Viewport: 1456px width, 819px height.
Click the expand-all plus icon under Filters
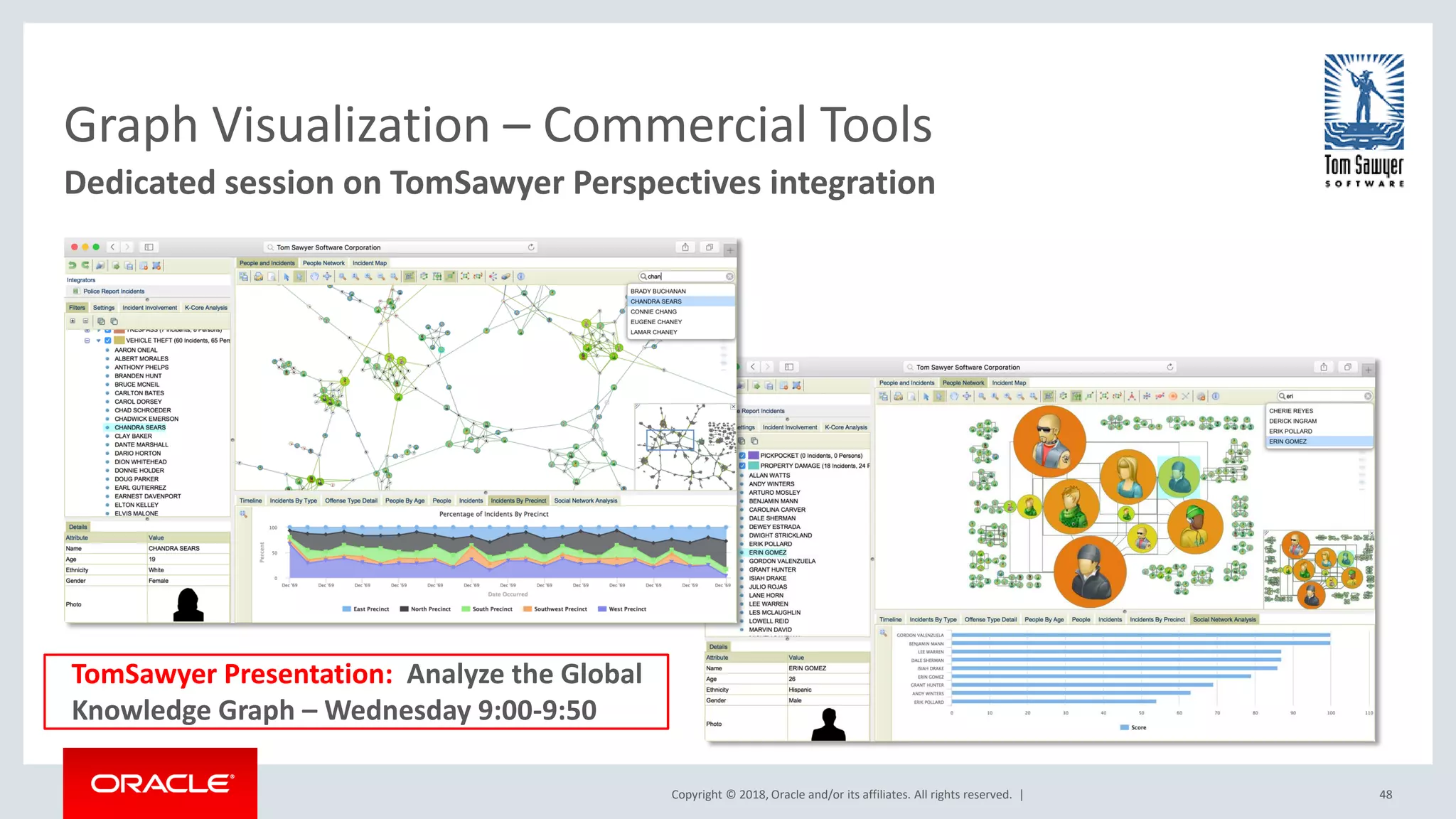(73, 321)
